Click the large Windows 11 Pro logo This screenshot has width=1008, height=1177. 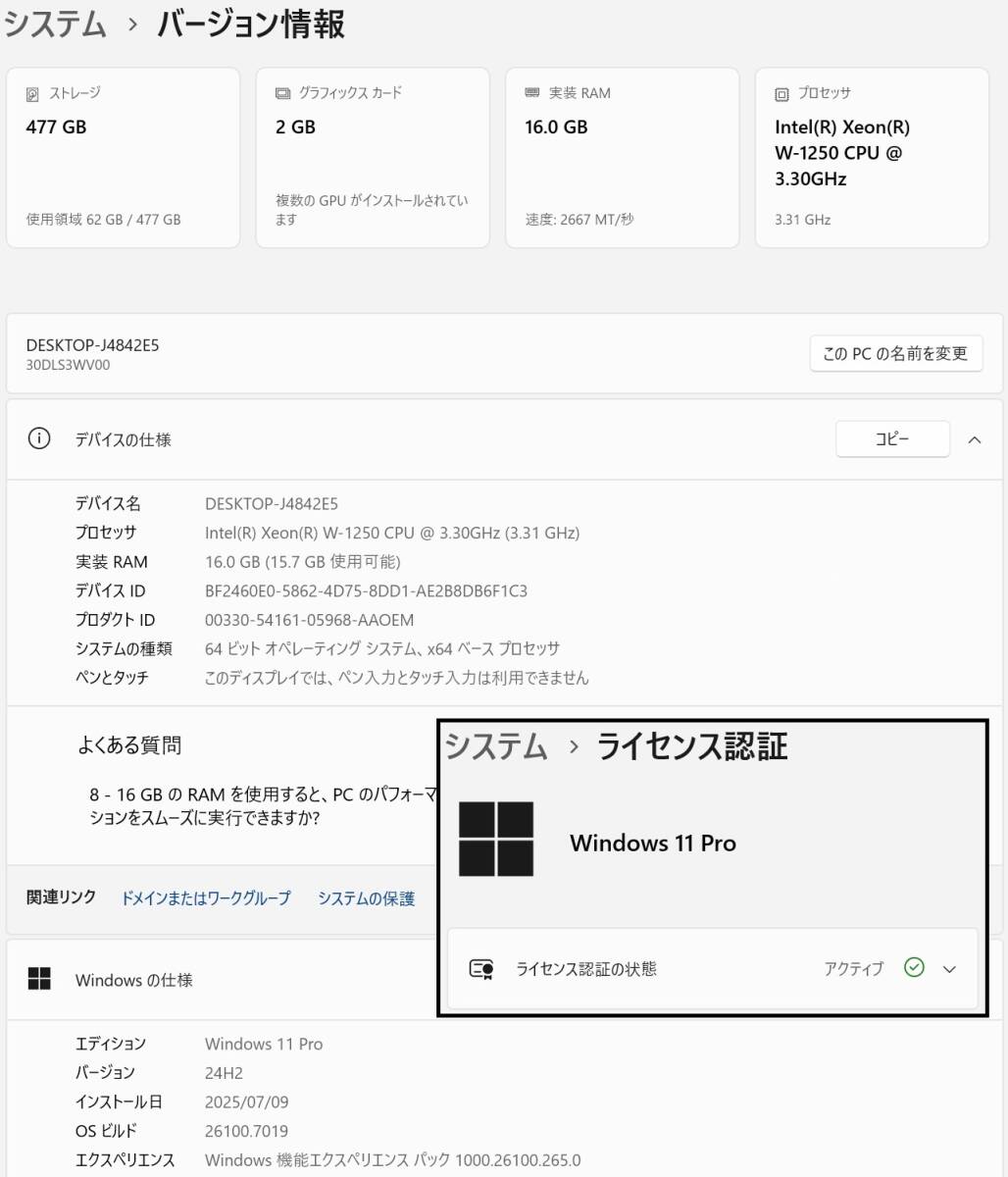(496, 839)
